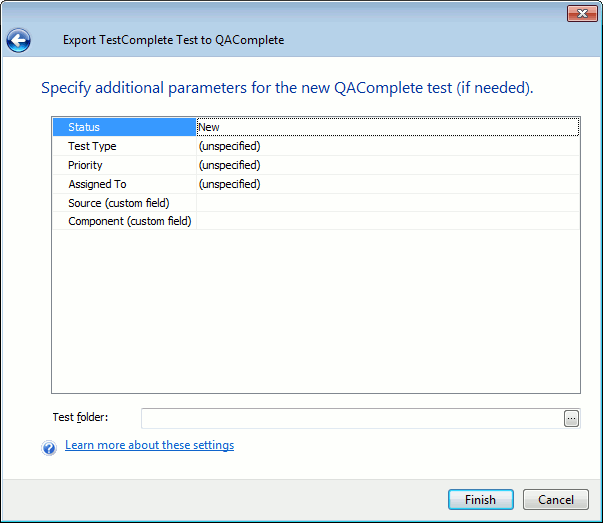
Task: Select the Priority row label
Action: pos(85,165)
